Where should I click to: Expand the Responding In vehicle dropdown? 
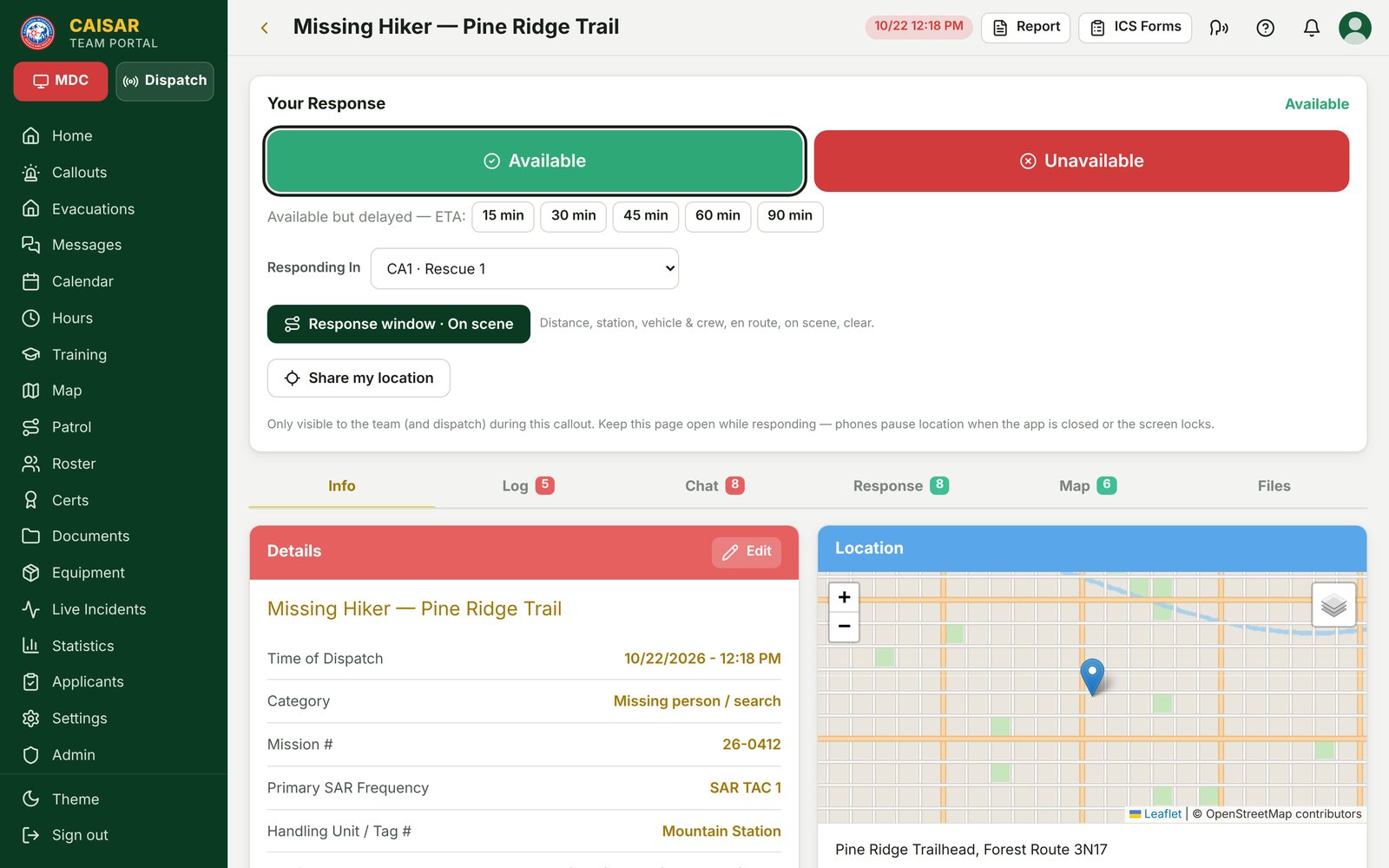[524, 269]
